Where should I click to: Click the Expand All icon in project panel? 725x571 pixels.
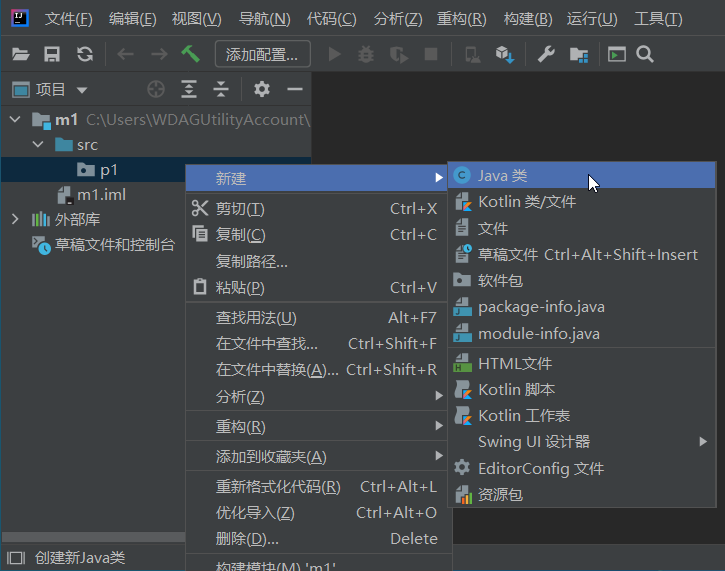188,90
